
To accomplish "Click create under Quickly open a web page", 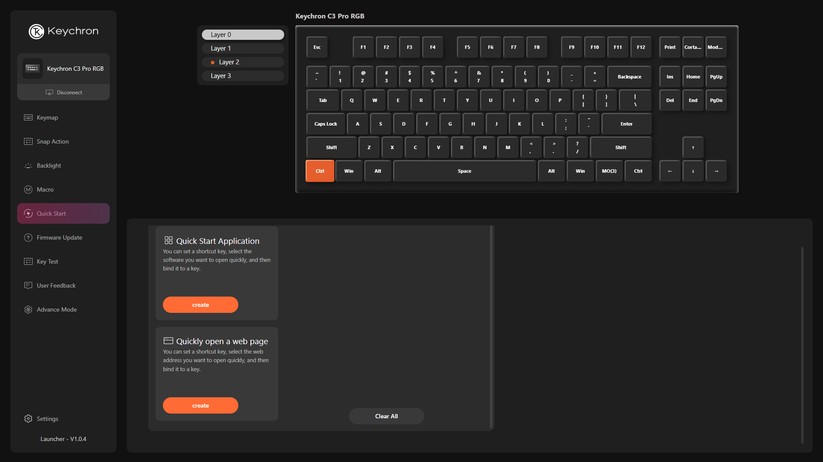I will [200, 406].
